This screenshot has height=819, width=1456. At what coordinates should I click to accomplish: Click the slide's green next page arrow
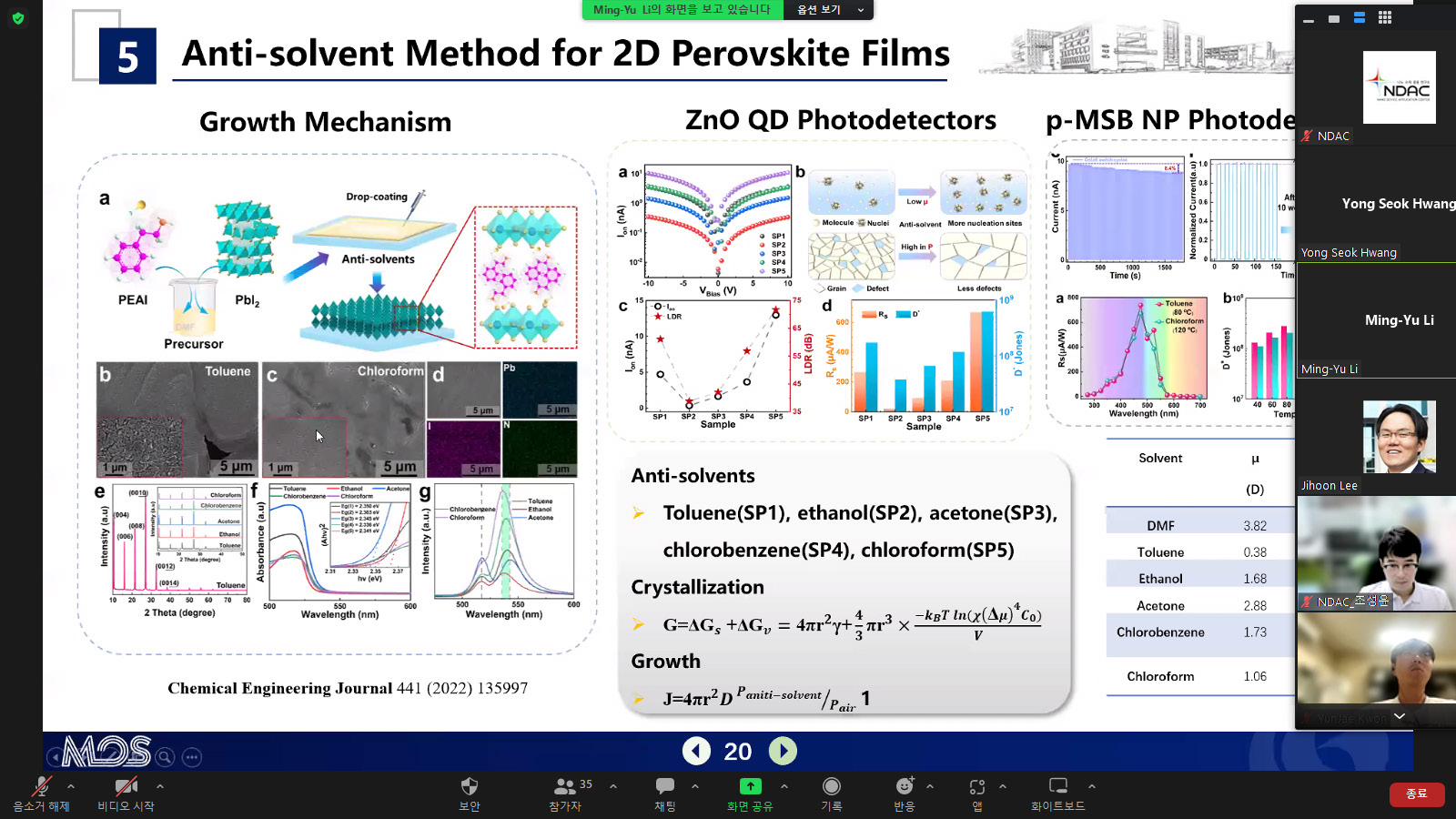click(783, 751)
